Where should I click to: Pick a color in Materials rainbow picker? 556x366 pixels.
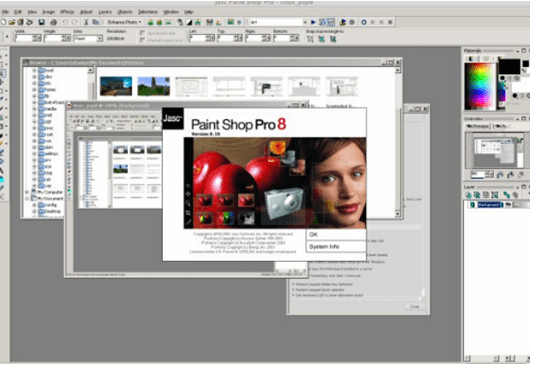(479, 85)
